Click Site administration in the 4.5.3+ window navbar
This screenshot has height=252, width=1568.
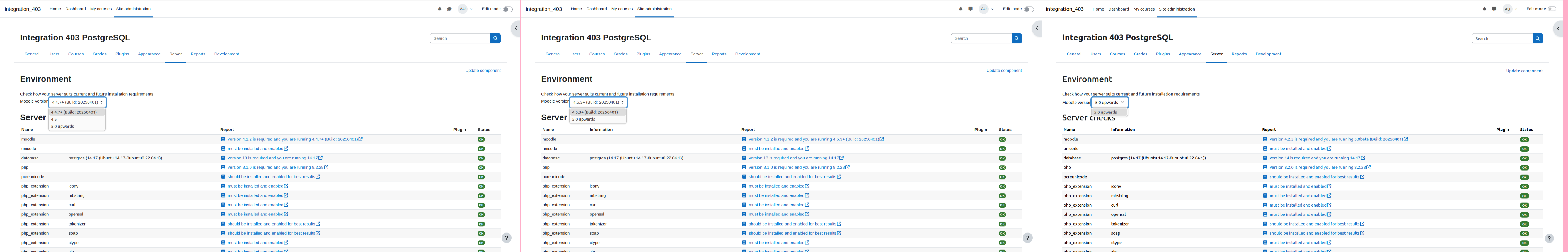tap(654, 9)
